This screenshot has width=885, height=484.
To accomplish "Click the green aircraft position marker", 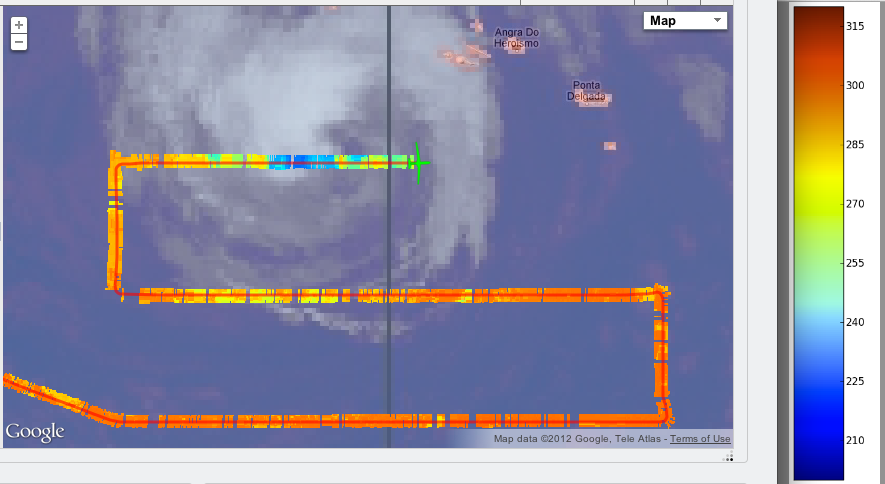I will tap(419, 161).
